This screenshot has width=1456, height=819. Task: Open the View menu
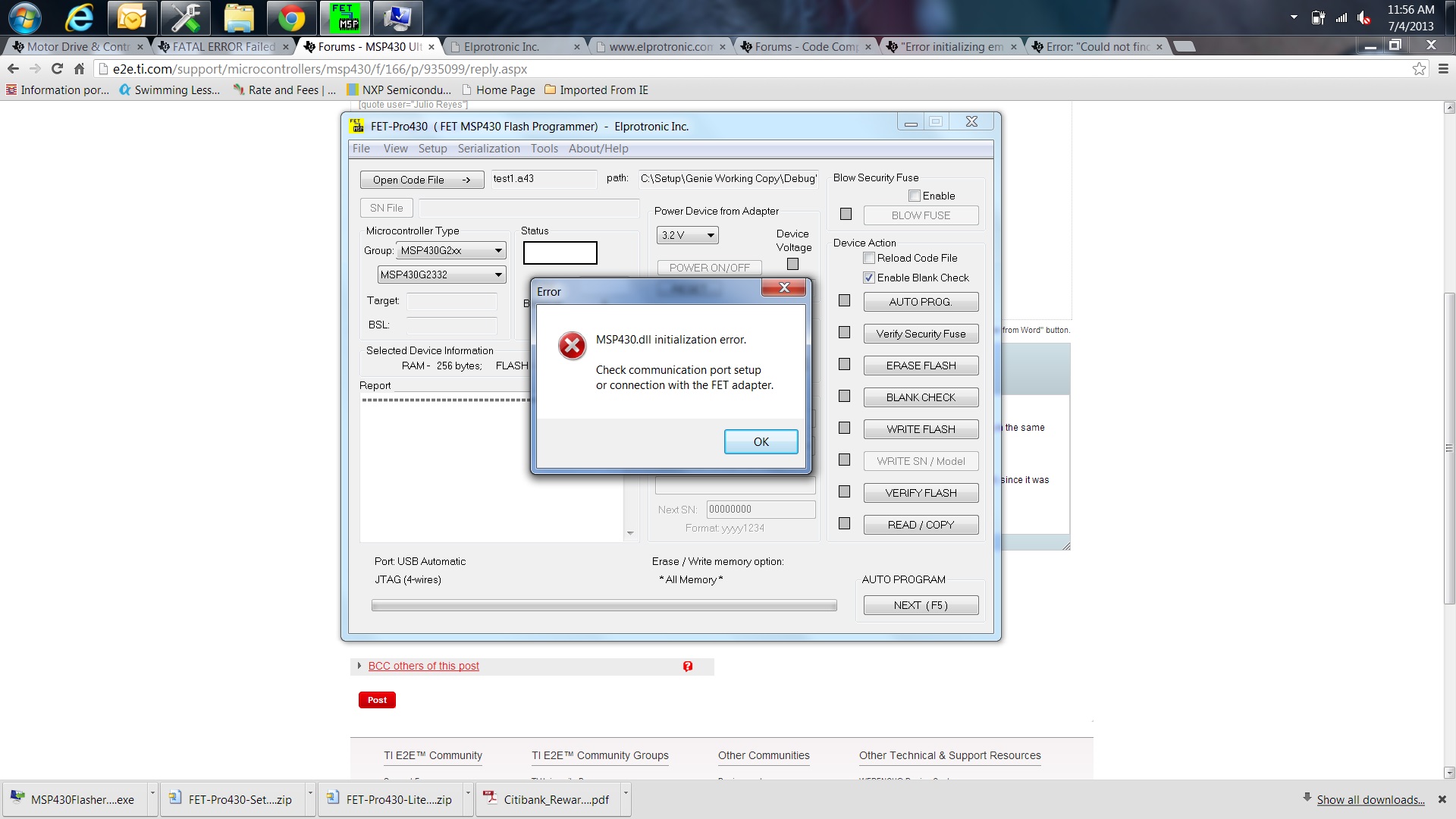395,149
